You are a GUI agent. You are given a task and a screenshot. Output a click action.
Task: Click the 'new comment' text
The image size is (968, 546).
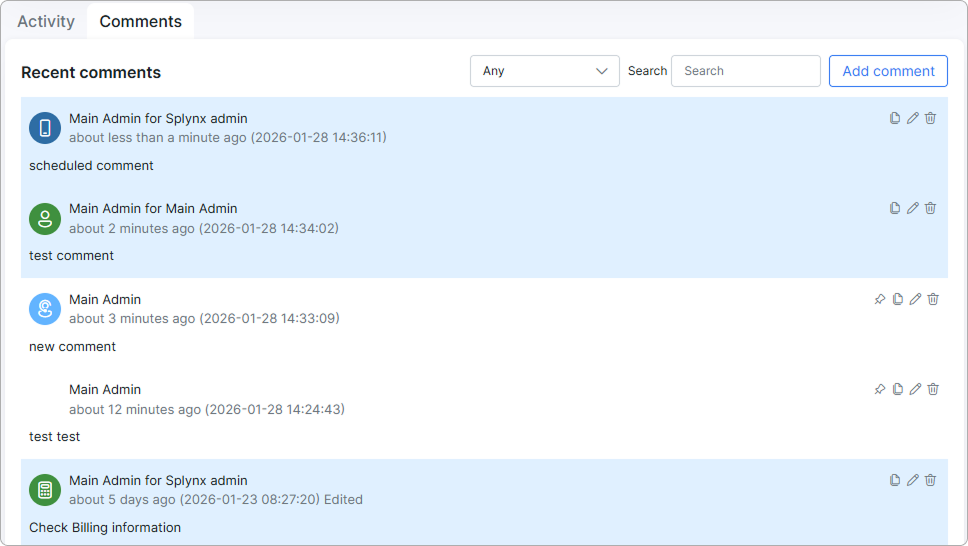[72, 346]
